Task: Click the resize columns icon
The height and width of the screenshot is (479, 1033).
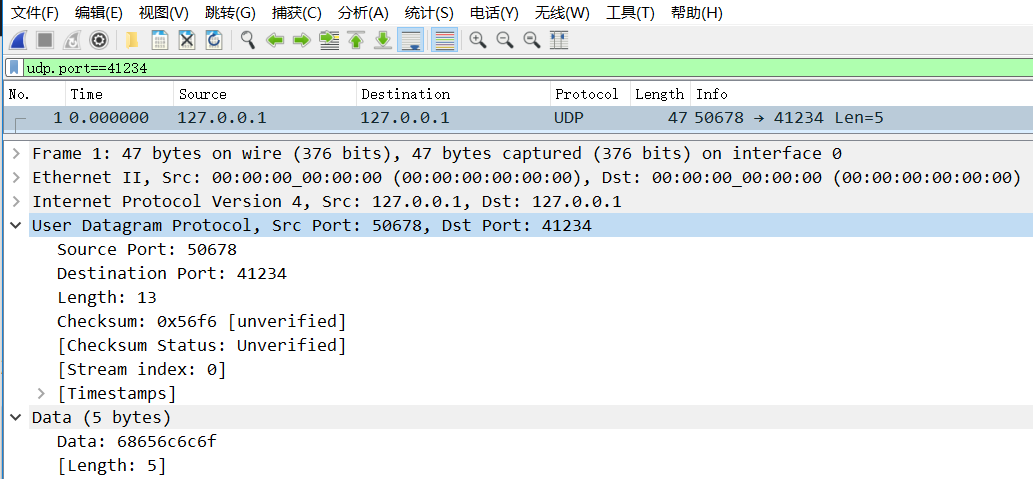Action: [559, 40]
